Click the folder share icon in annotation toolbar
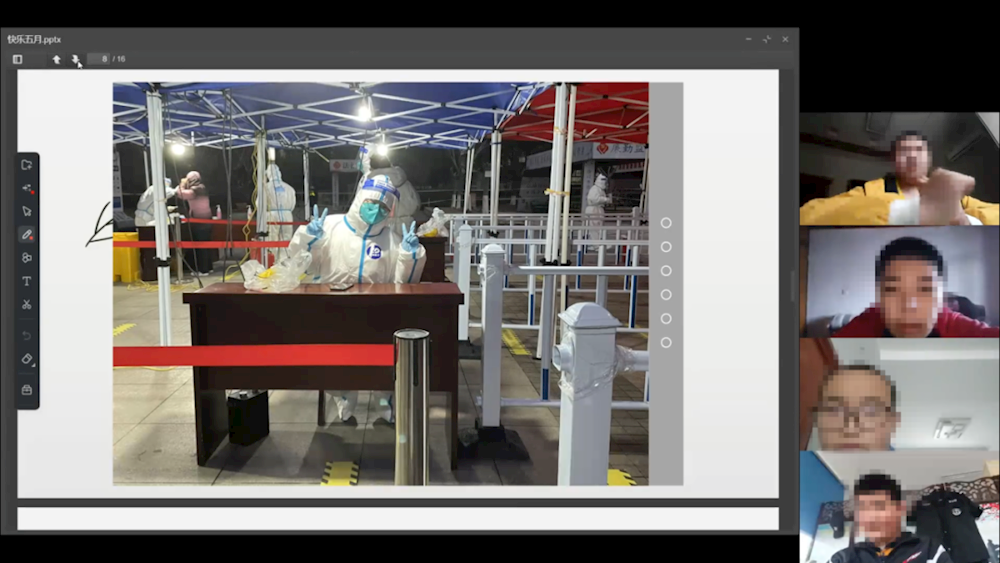This screenshot has width=1000, height=563. tap(27, 165)
